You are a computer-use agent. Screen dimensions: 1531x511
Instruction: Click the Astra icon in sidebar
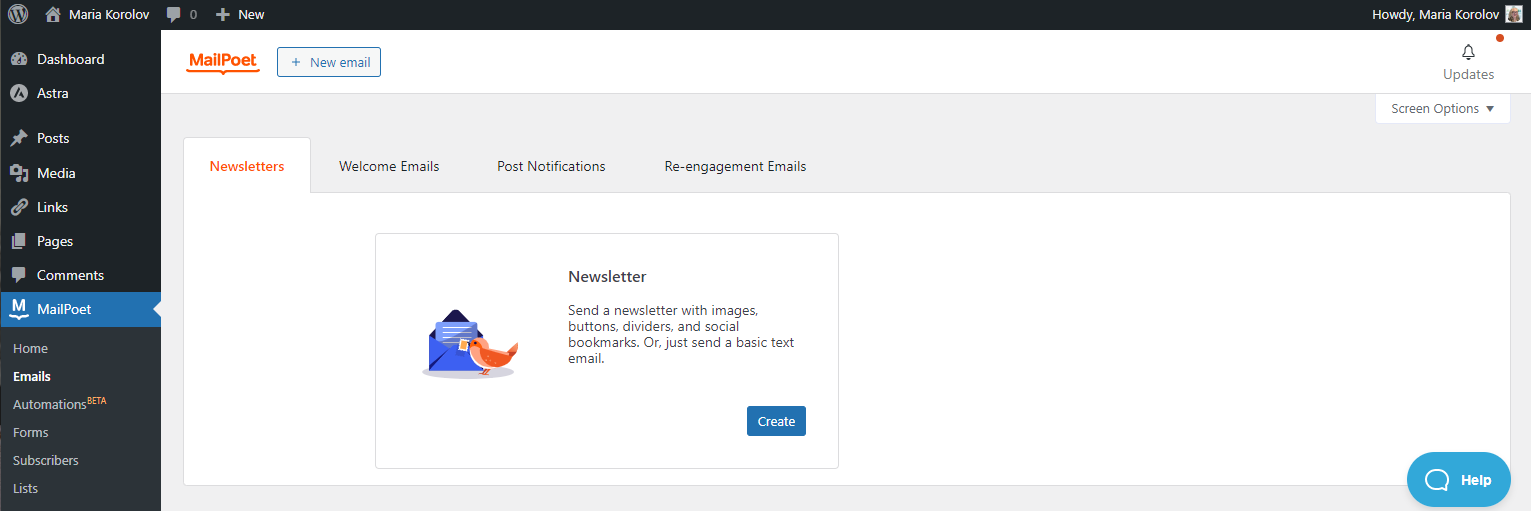[19, 93]
